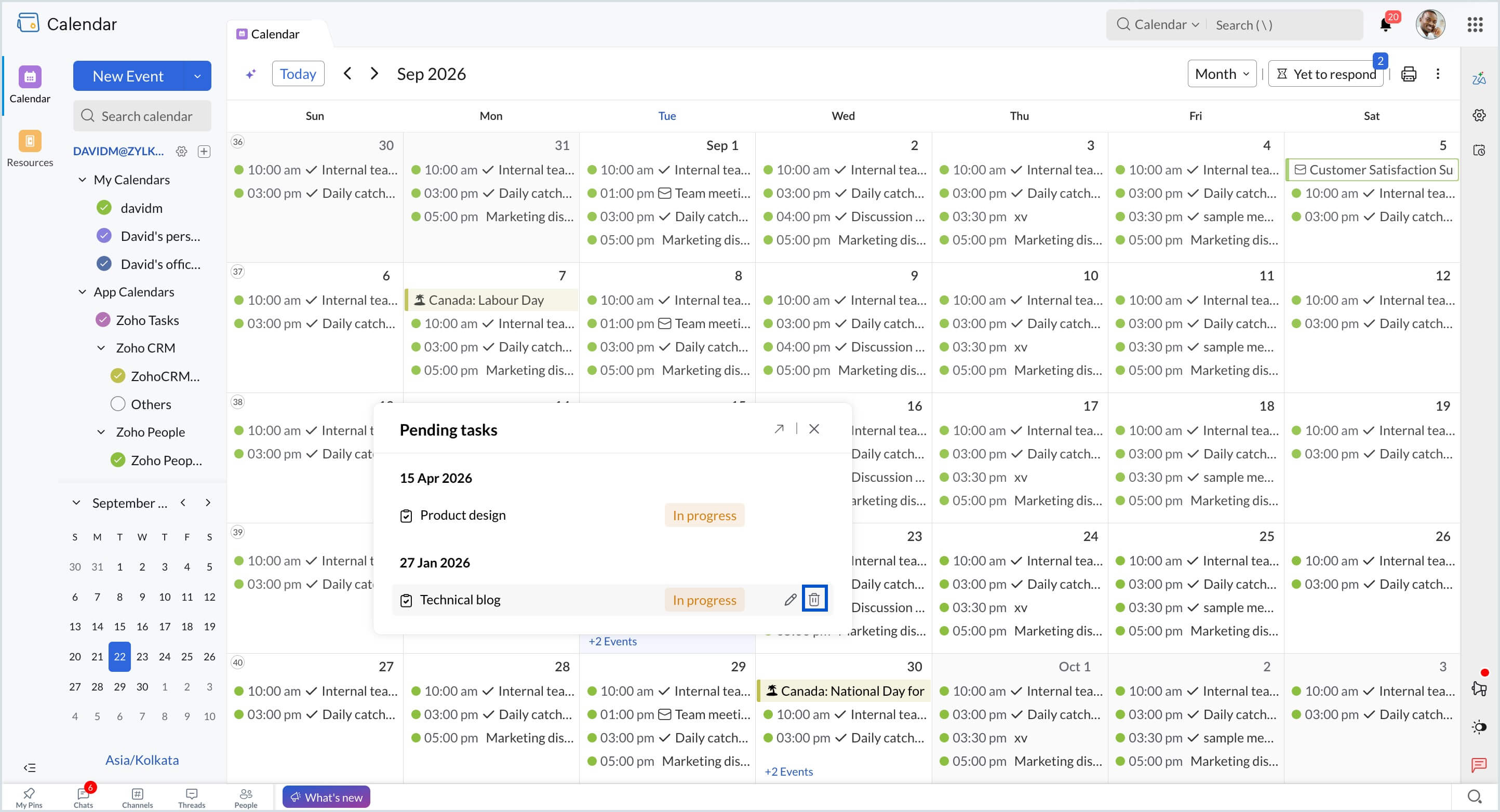Click the Today button
This screenshot has width=1500, height=812.
pyautogui.click(x=298, y=74)
